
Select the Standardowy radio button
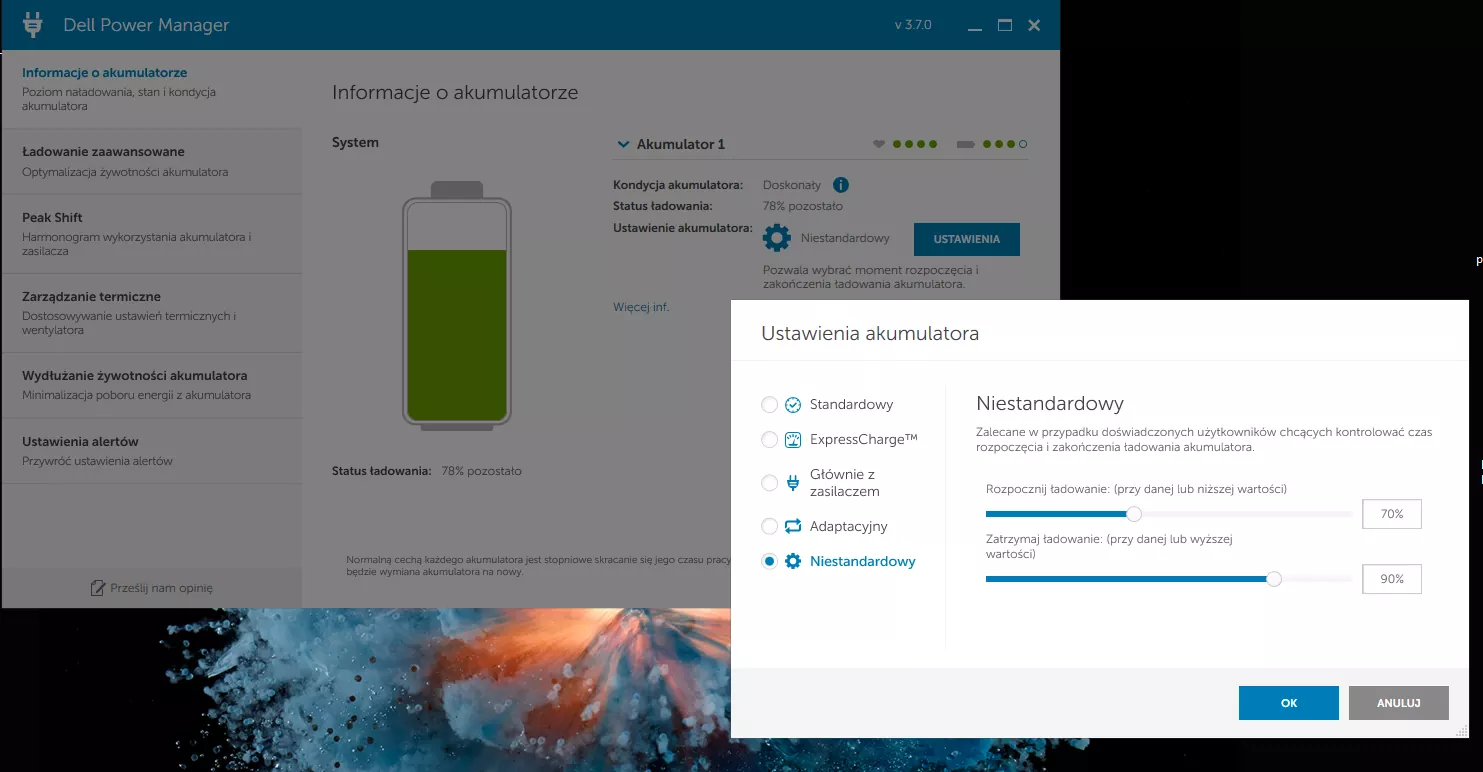(769, 405)
